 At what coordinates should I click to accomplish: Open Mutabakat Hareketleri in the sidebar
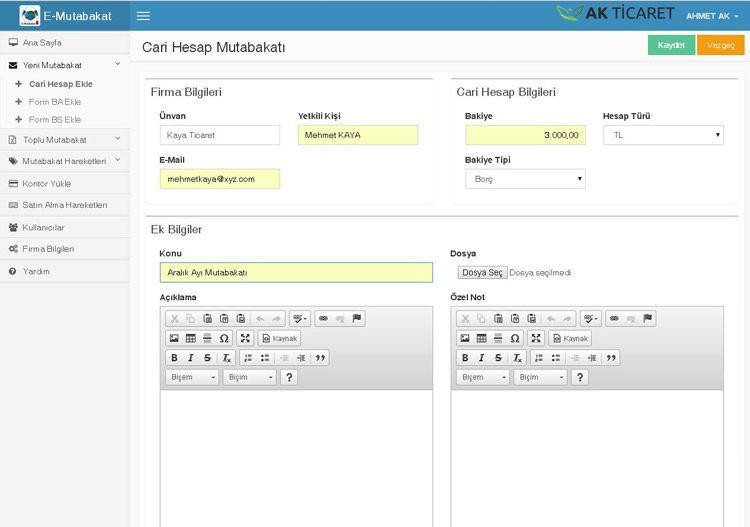(x=64, y=161)
